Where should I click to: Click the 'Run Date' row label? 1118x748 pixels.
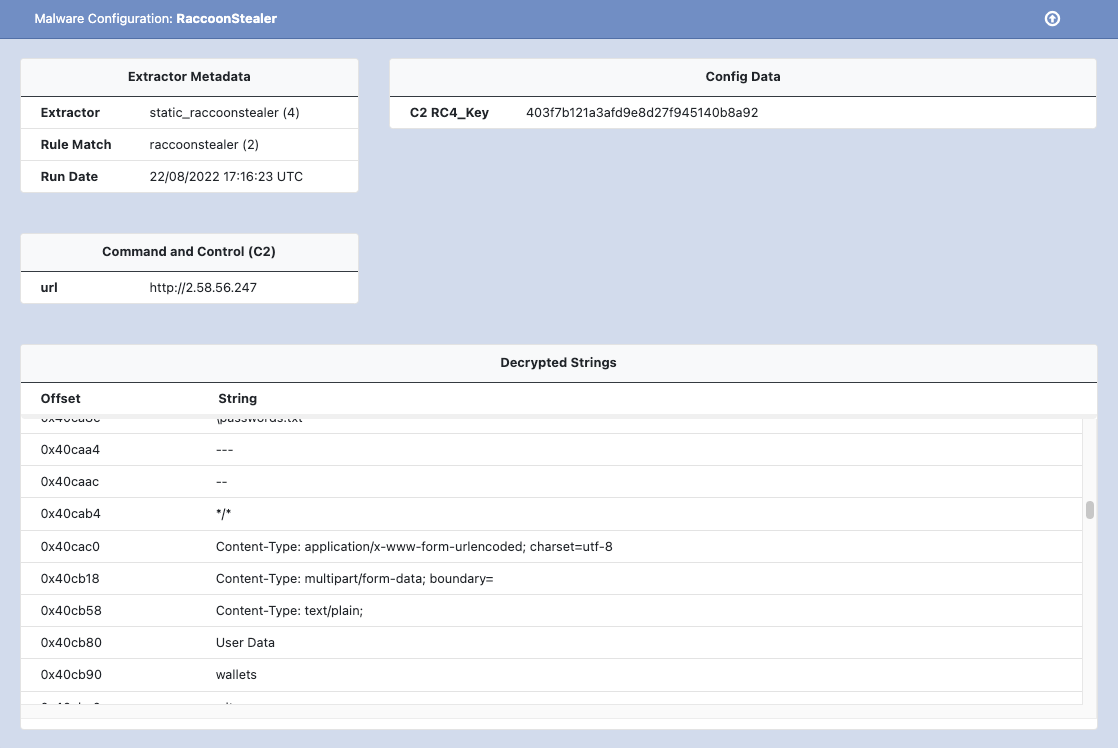click(69, 177)
